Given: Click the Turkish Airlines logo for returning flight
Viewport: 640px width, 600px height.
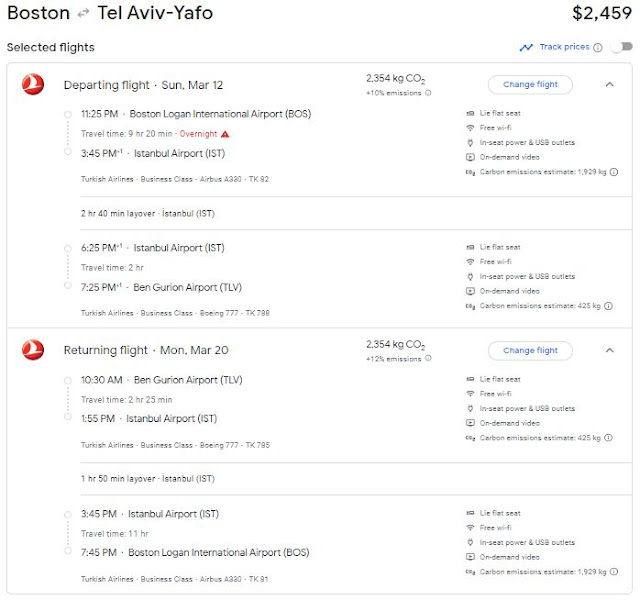Looking at the screenshot, I should [33, 350].
